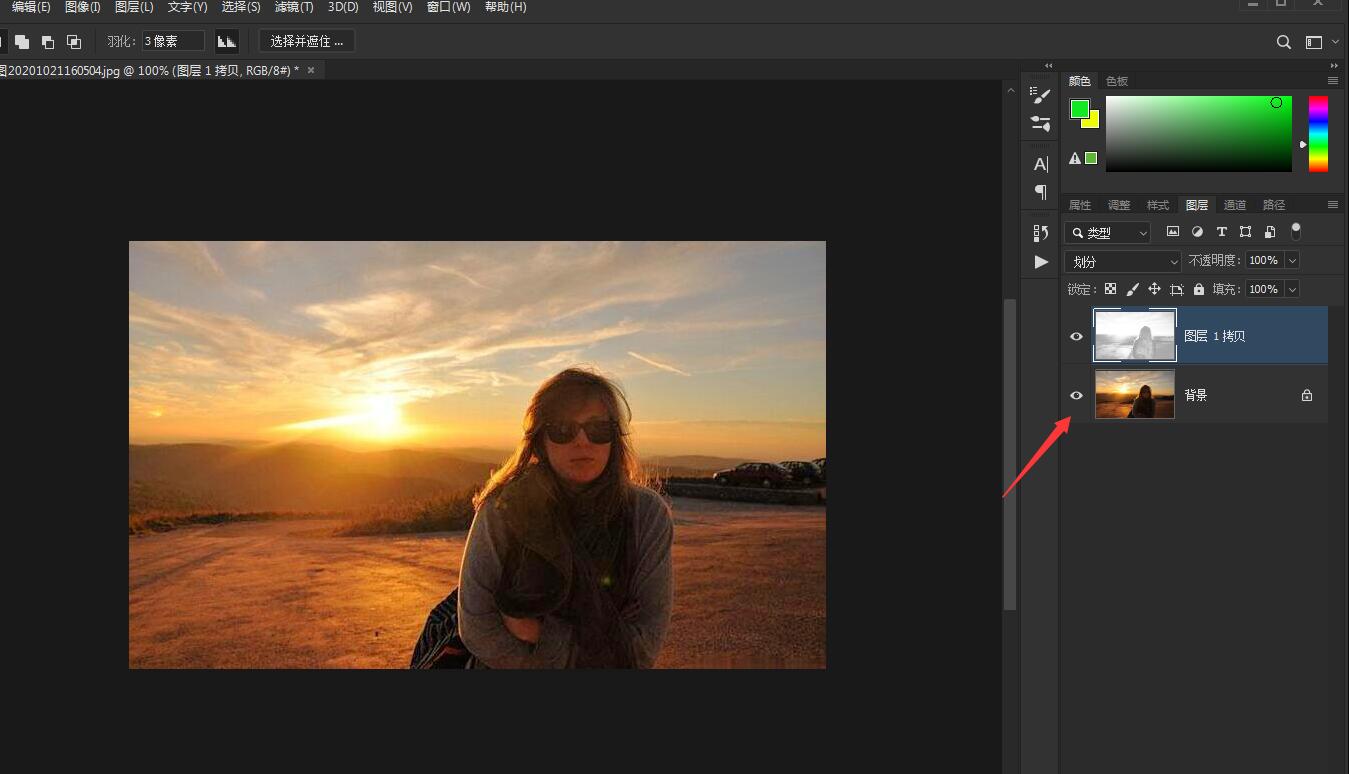
Task: Click the foreground green color swatch
Action: click(1080, 109)
